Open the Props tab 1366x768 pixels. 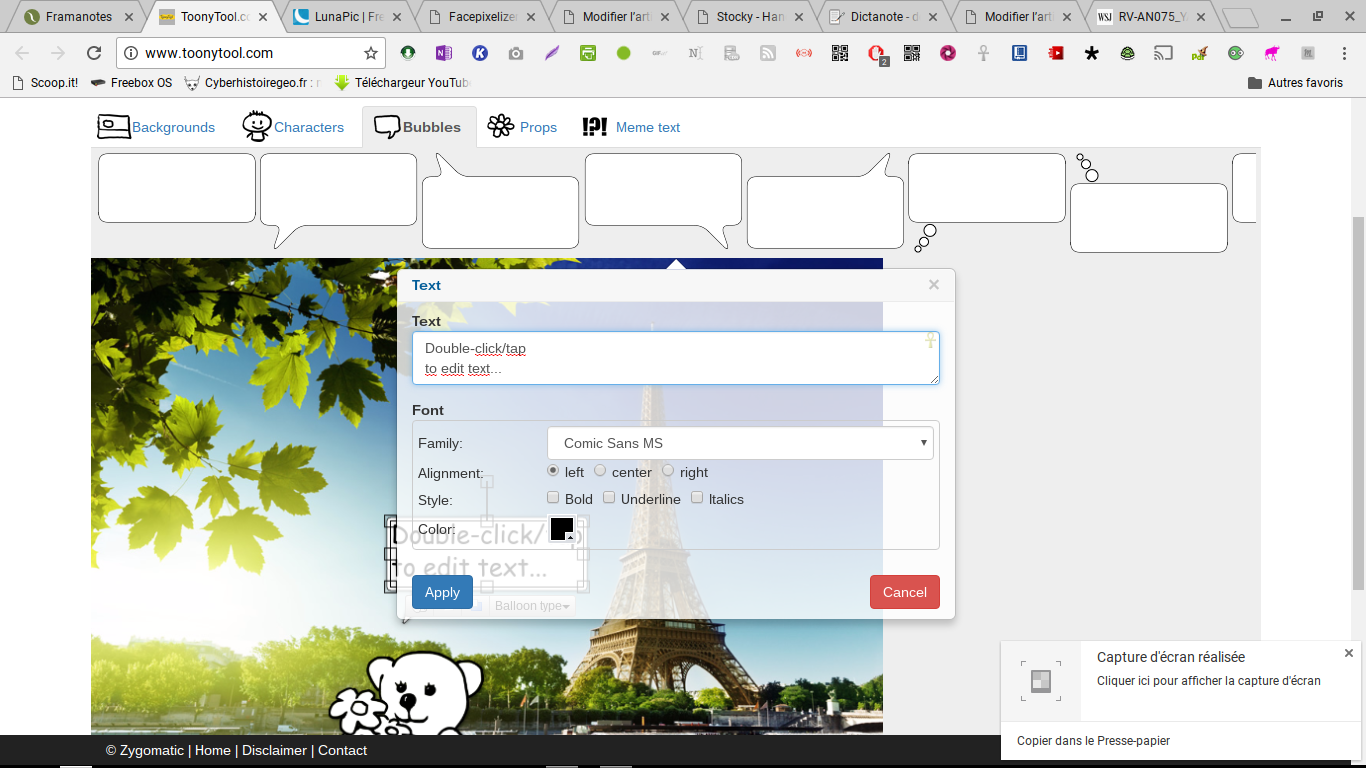522,127
